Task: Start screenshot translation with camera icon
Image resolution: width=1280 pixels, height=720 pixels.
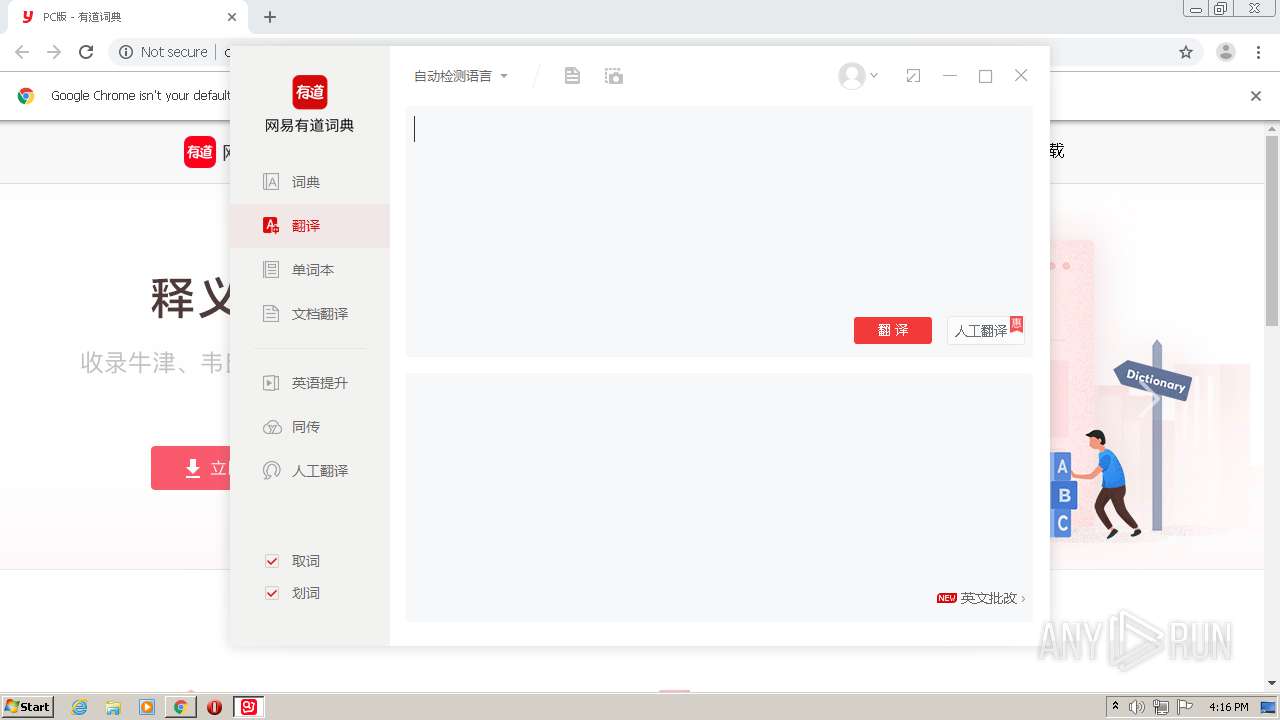Action: [614, 76]
